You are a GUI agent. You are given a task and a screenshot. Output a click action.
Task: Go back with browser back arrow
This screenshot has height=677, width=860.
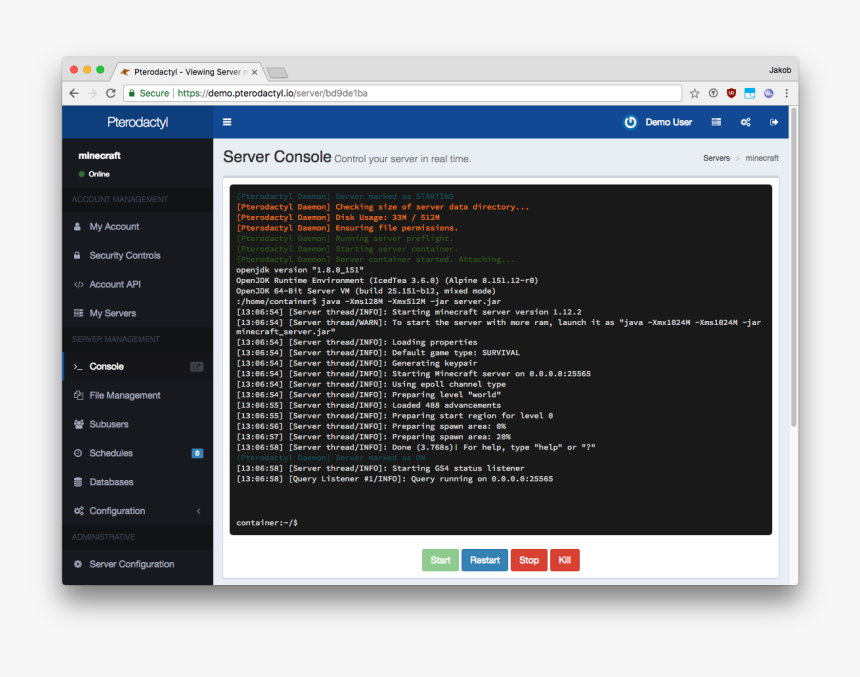(x=74, y=93)
